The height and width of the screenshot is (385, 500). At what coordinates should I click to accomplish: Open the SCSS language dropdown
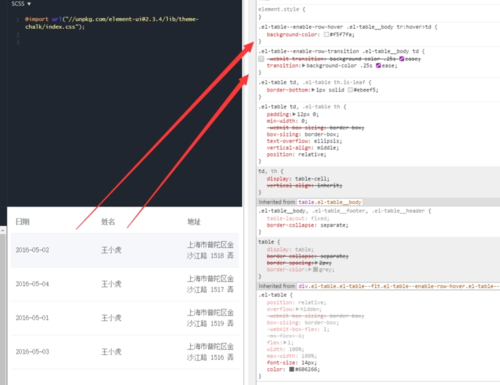(x=21, y=4)
